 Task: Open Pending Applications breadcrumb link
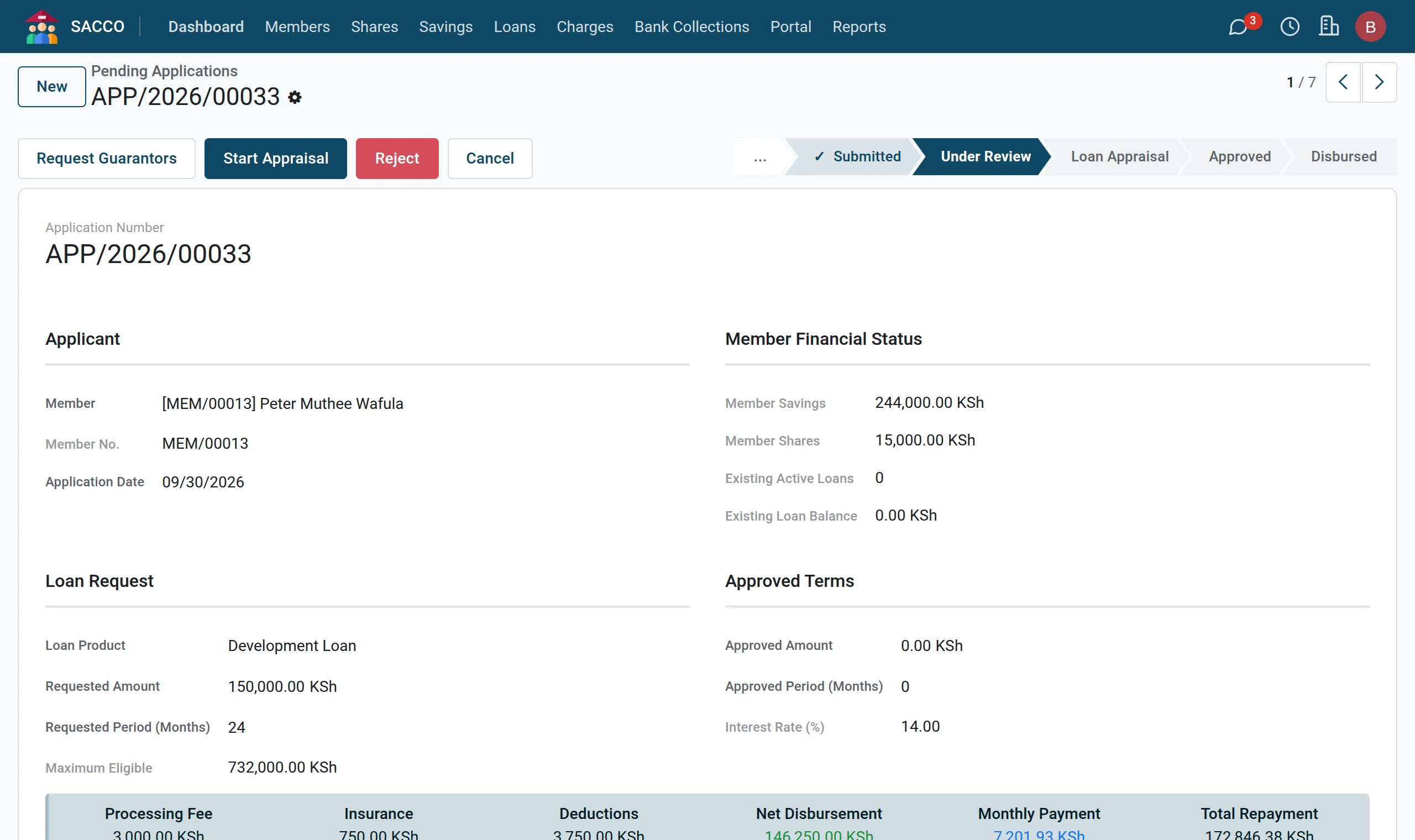[164, 71]
